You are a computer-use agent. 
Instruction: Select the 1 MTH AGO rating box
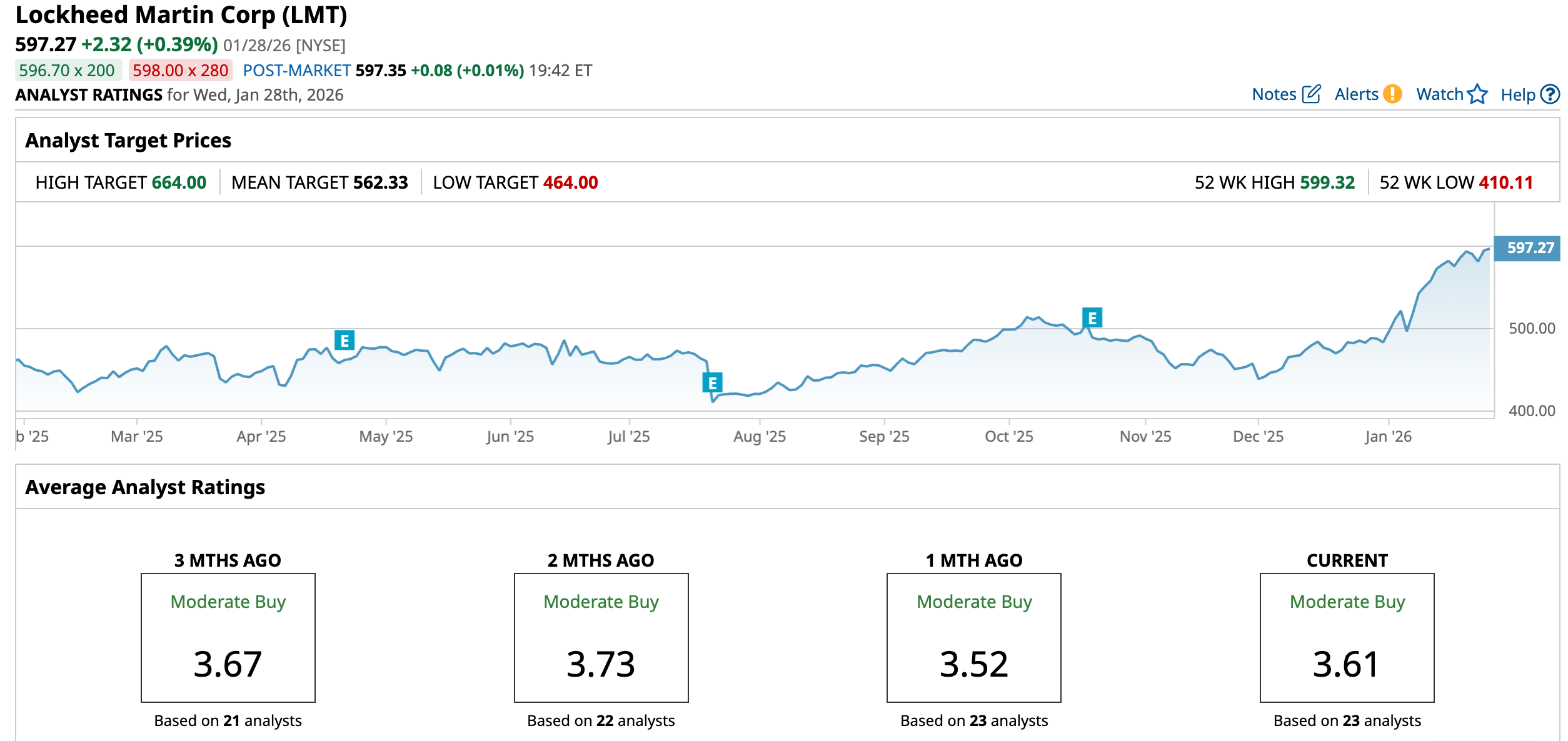(973, 637)
